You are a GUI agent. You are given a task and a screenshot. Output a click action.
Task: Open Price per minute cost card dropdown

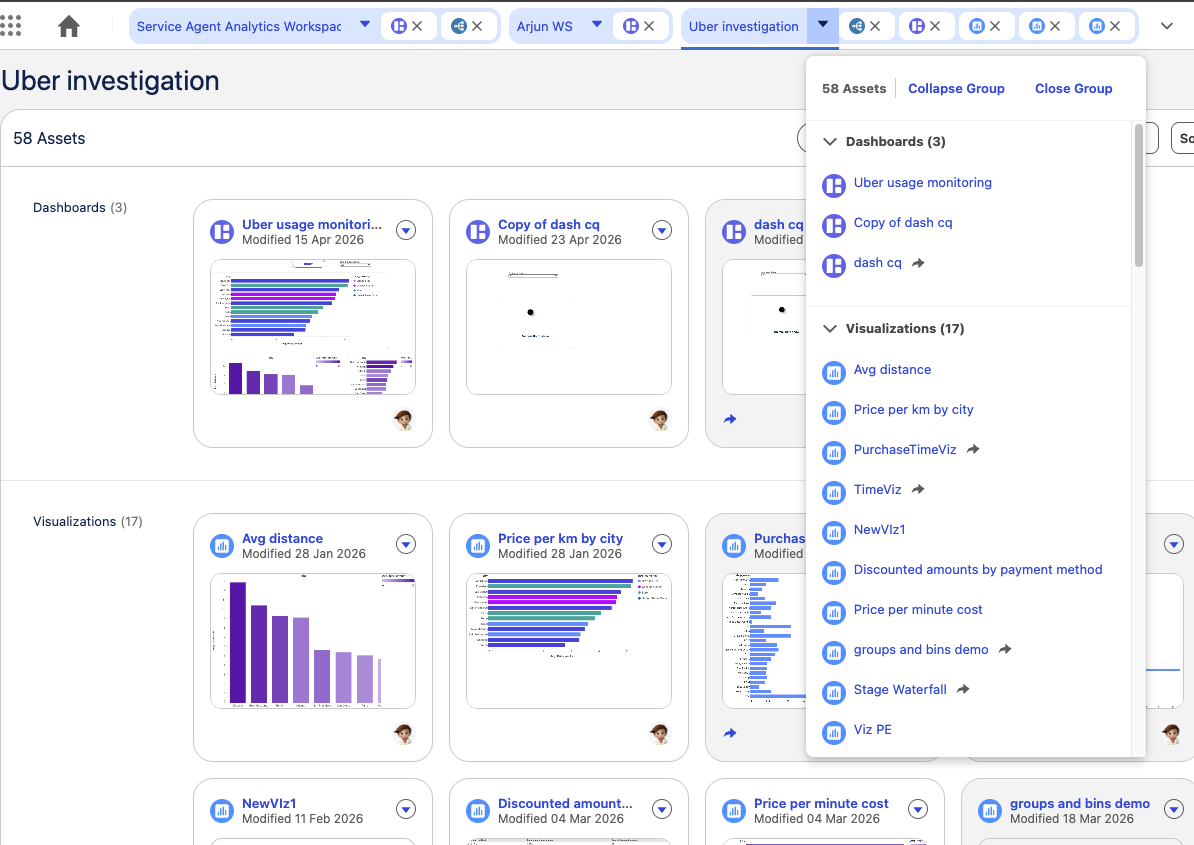click(x=918, y=809)
